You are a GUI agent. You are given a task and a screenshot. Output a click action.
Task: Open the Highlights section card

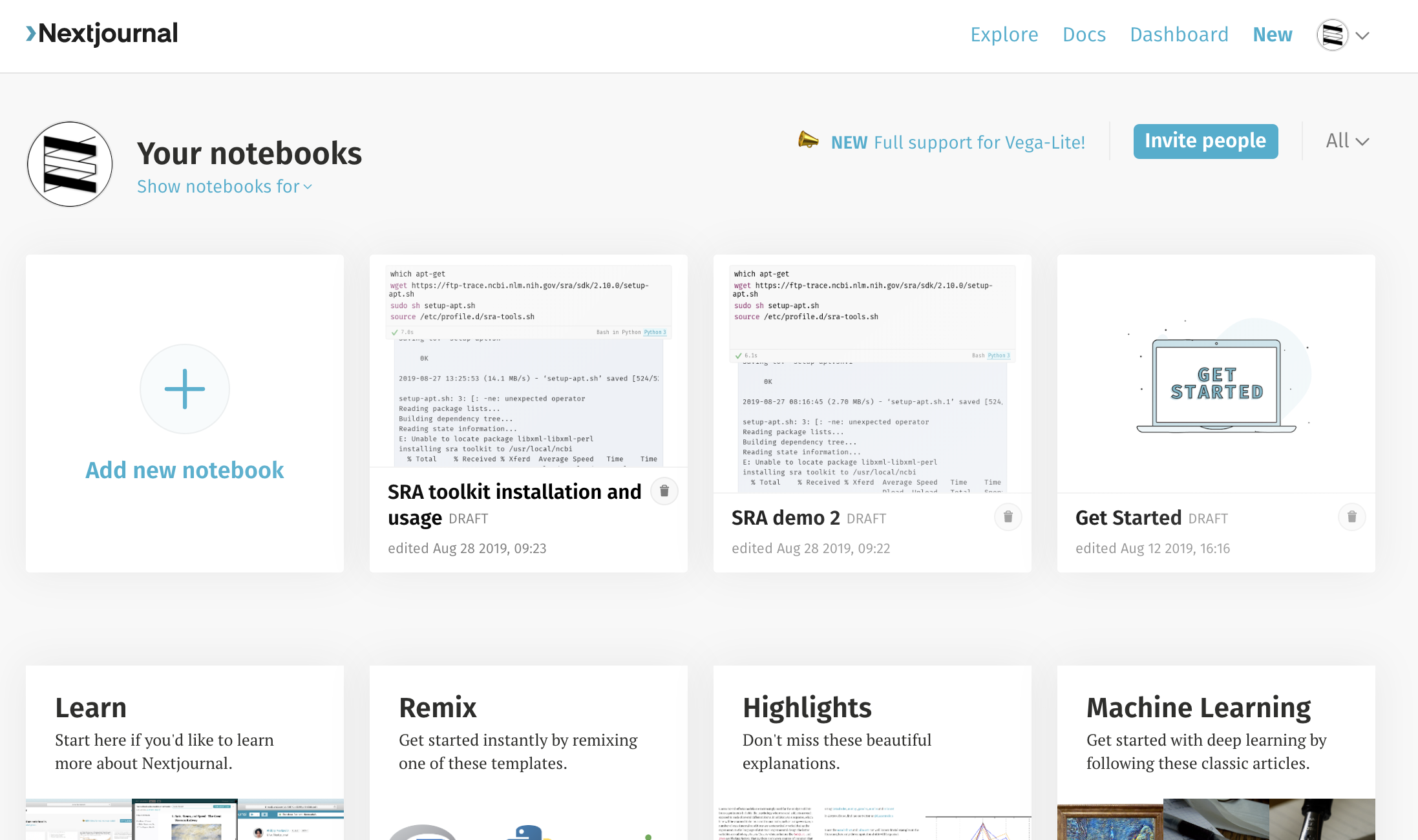point(873,753)
